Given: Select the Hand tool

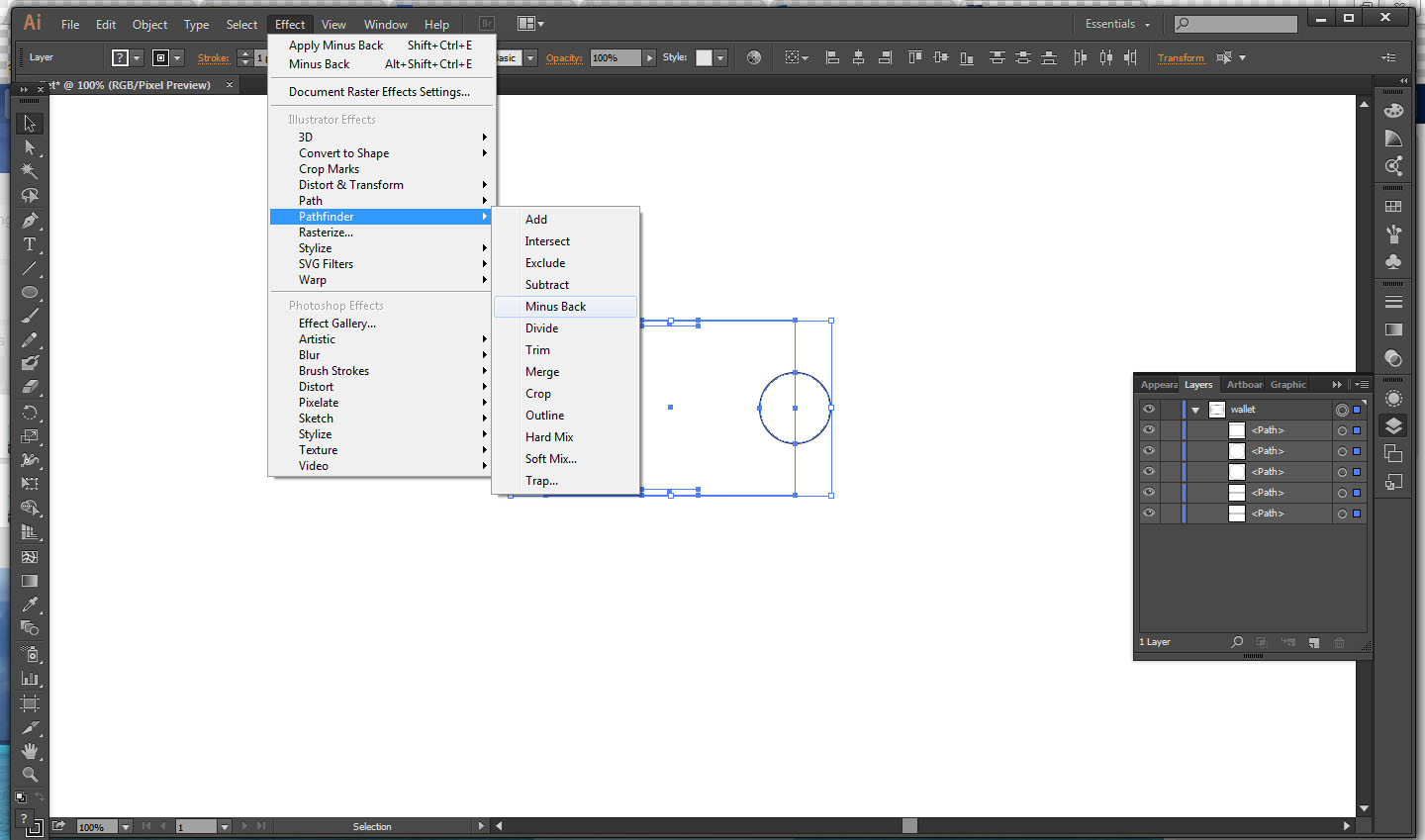Looking at the screenshot, I should click(x=30, y=751).
